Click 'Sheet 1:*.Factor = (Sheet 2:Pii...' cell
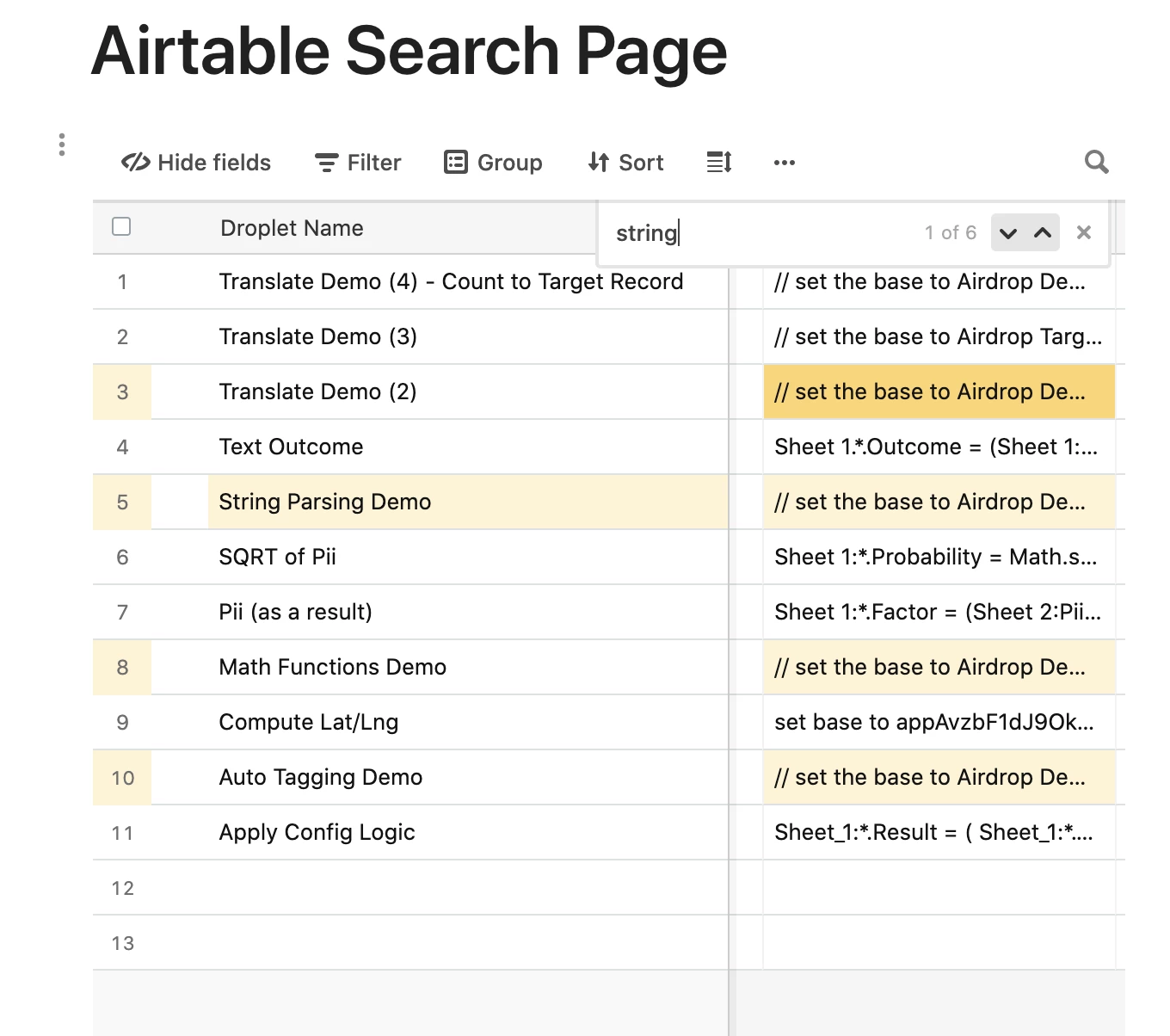1170x1036 pixels. (x=939, y=612)
